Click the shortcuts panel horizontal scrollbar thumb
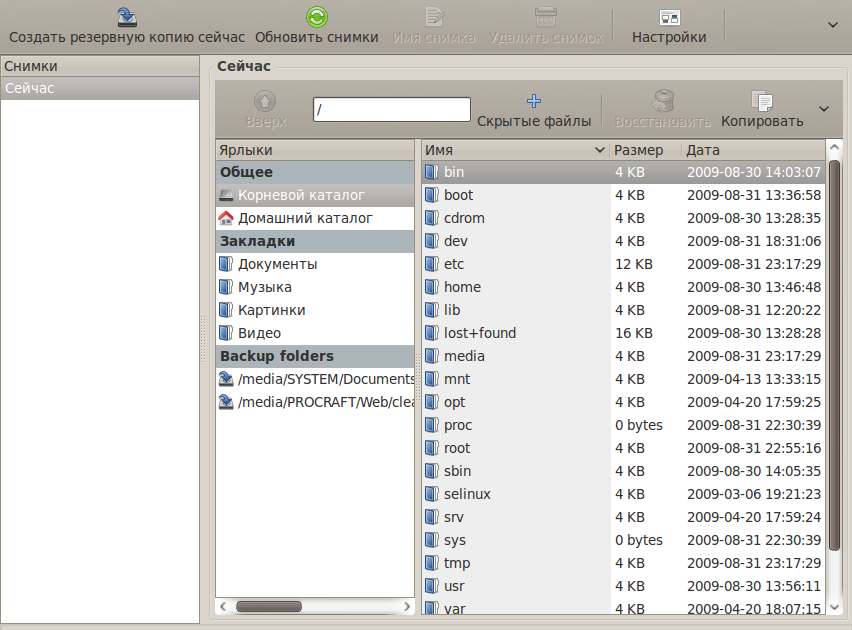 click(269, 606)
